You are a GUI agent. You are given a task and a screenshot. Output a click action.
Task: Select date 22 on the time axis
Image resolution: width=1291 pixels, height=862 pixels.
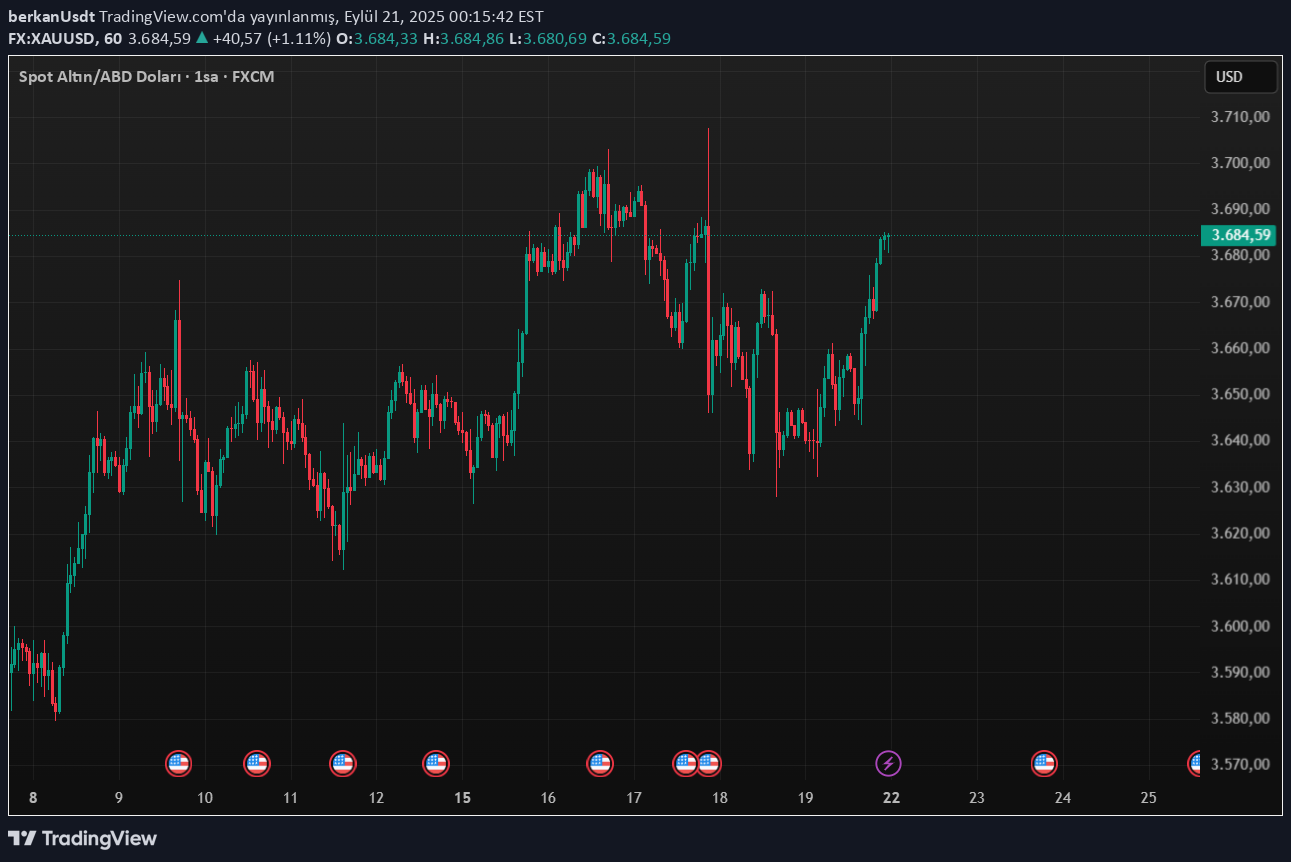pos(891,798)
